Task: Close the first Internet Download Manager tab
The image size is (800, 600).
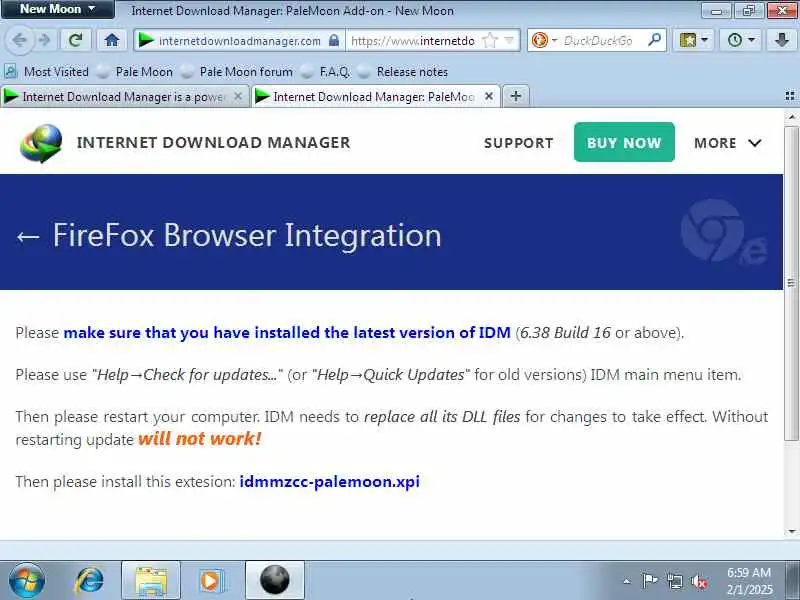Action: tap(238, 96)
